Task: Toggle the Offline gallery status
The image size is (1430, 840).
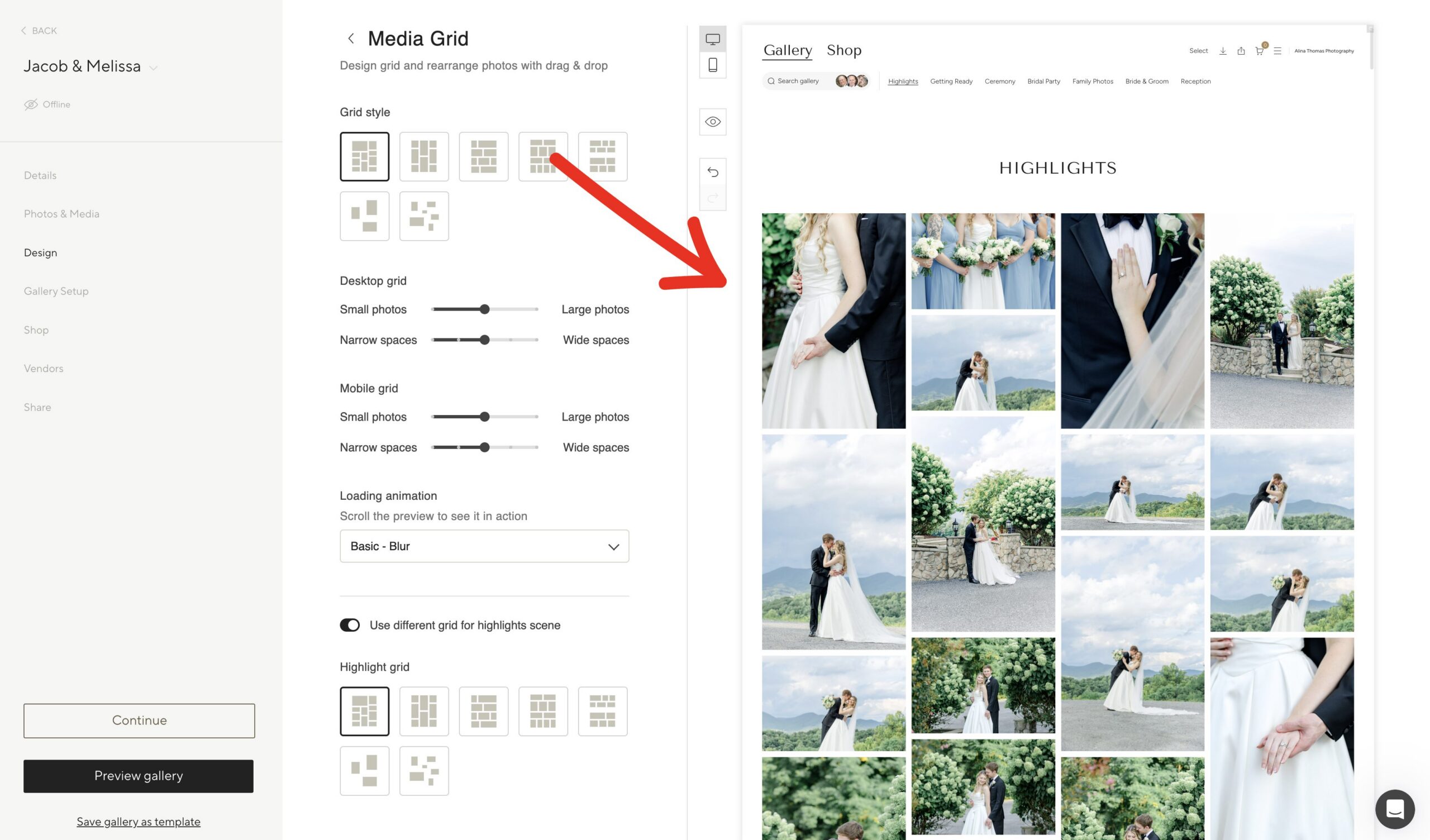Action: point(47,104)
